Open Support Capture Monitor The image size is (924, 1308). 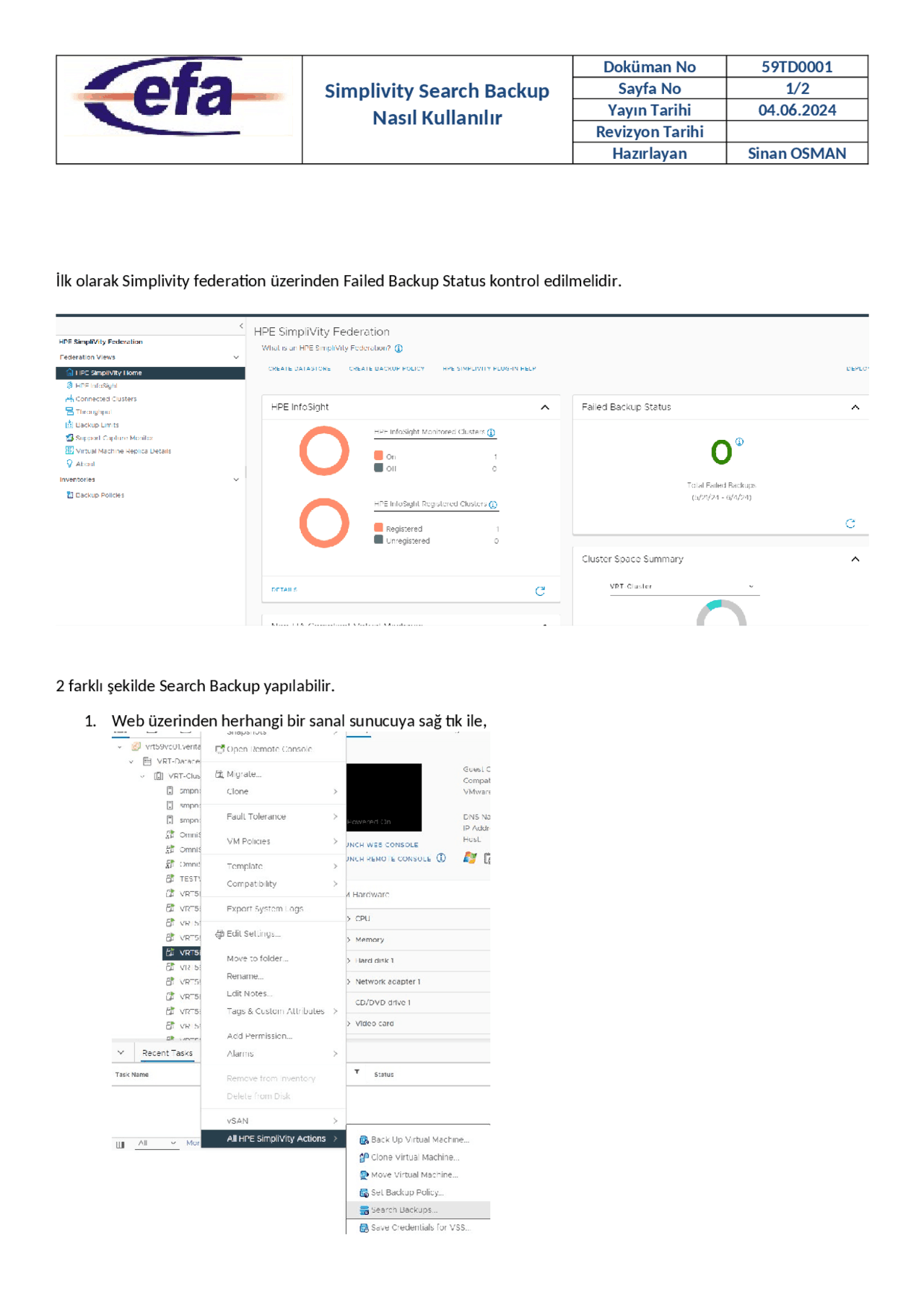(x=113, y=438)
